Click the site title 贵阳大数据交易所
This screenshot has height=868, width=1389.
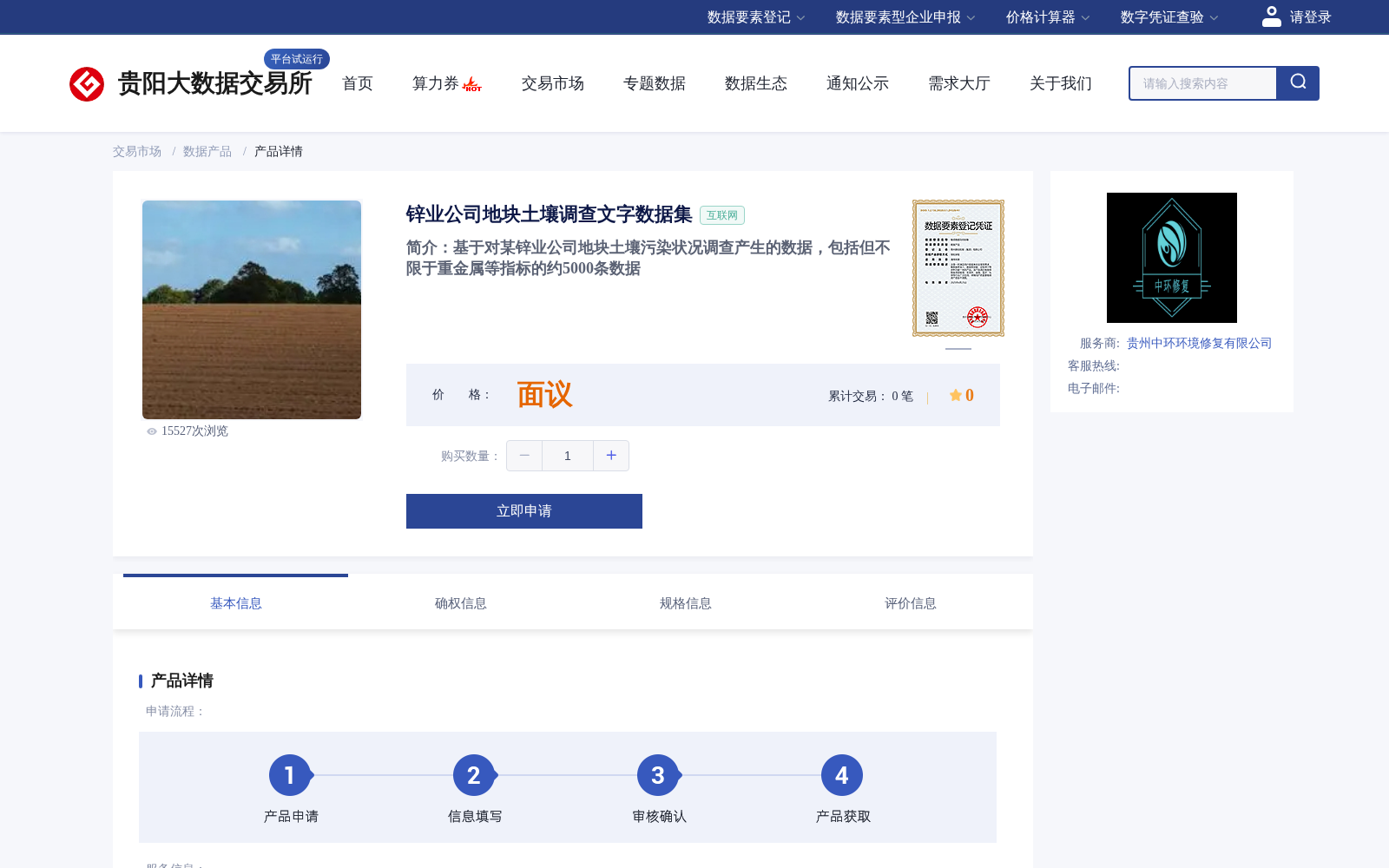[x=214, y=83]
